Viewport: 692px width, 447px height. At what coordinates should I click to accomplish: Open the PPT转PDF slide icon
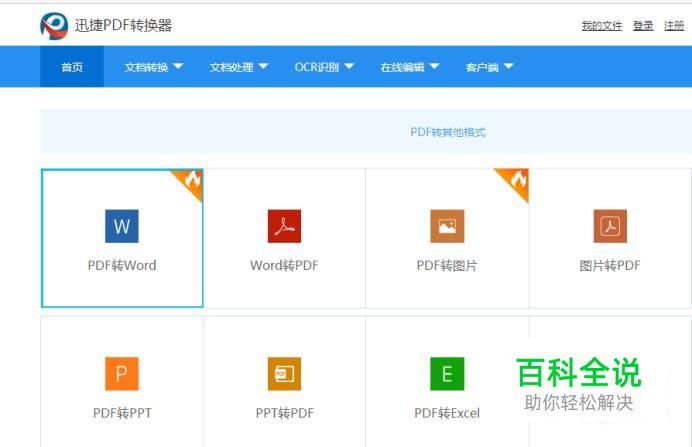point(284,374)
